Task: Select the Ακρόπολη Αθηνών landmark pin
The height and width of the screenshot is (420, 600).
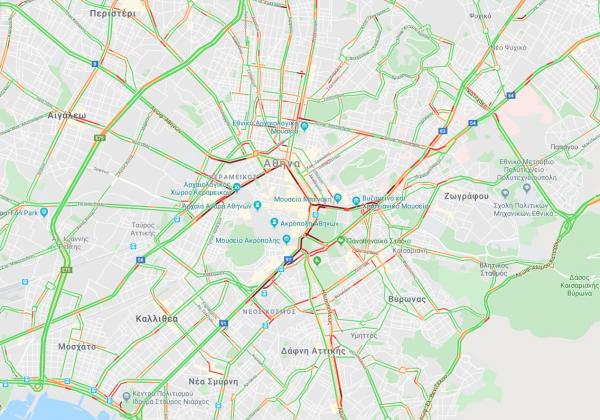Action: pos(274,222)
